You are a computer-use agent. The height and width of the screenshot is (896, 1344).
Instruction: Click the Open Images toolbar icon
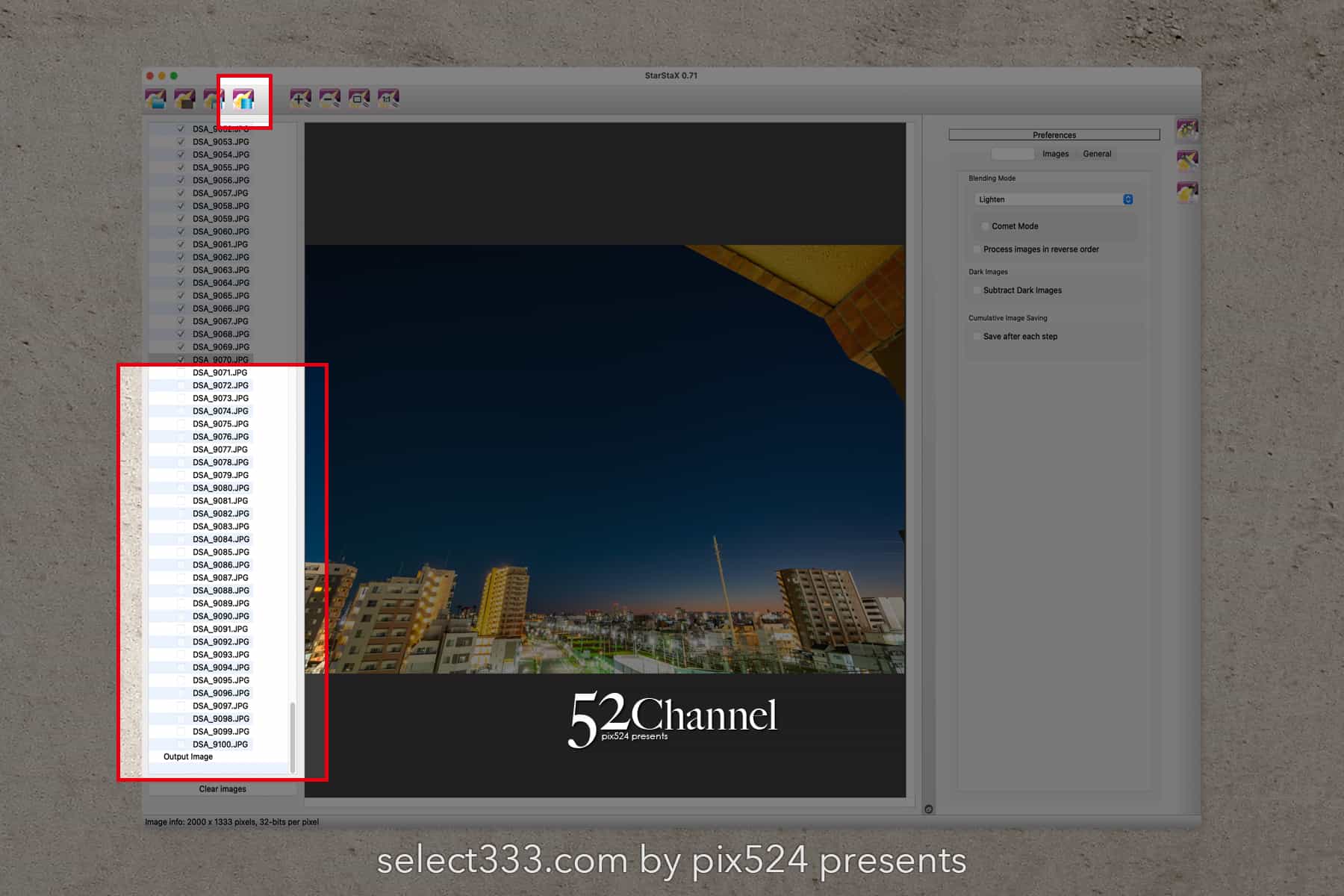click(155, 98)
